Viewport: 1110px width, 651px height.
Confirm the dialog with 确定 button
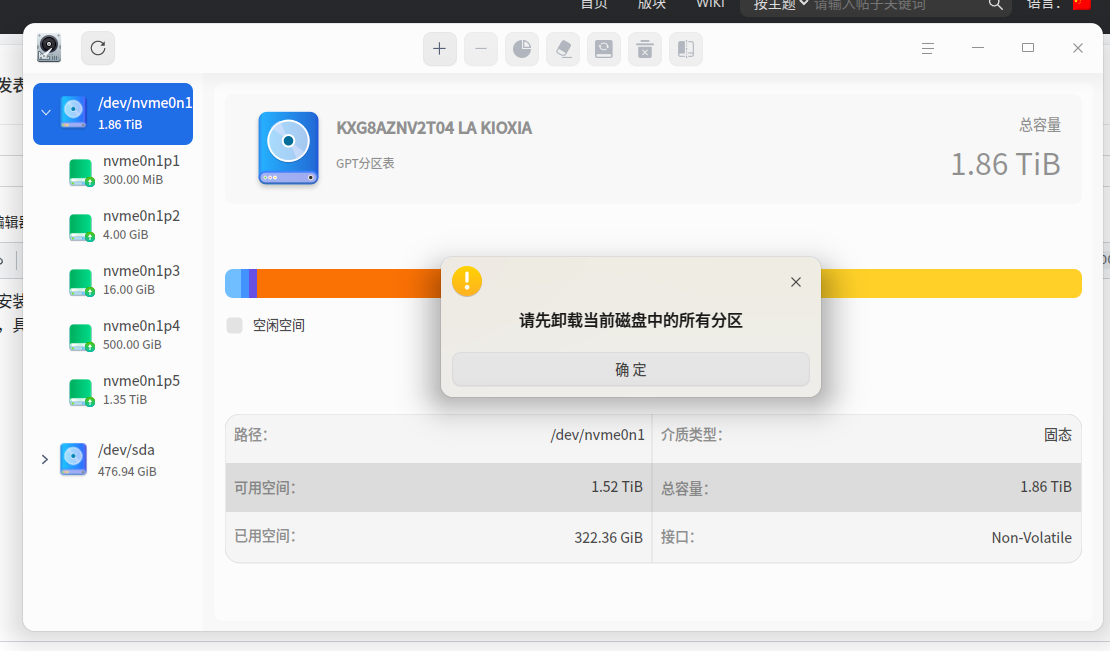[631, 369]
